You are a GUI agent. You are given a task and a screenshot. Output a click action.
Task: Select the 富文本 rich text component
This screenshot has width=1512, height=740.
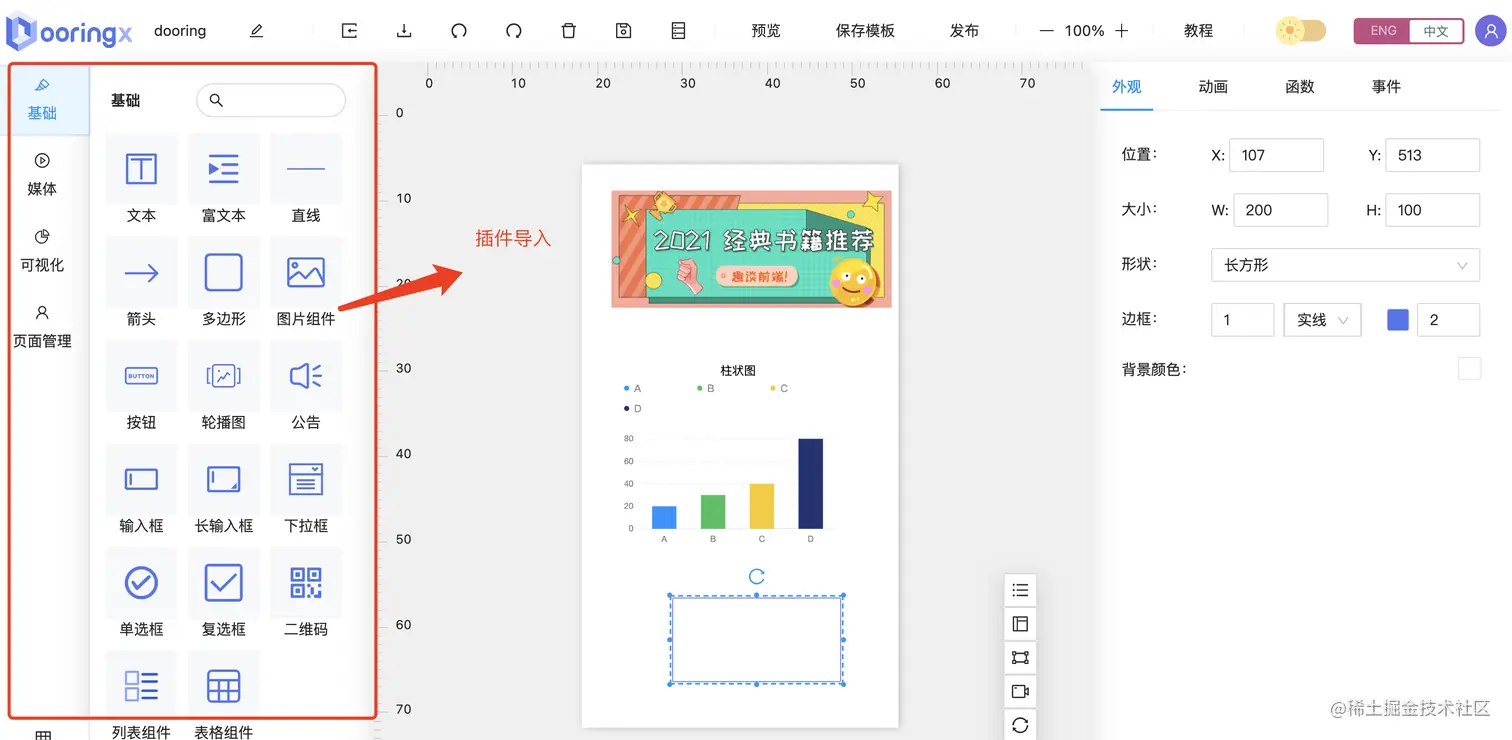click(223, 180)
